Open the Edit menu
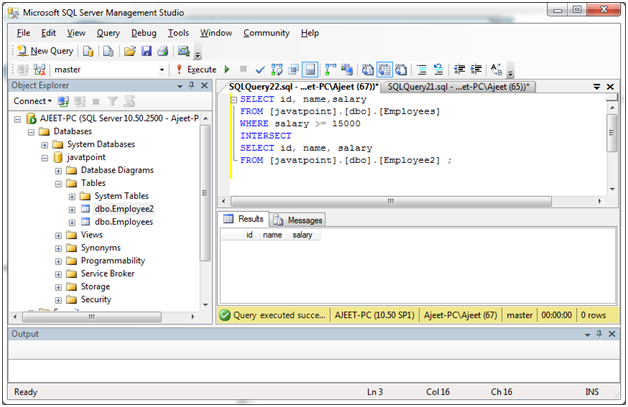The height and width of the screenshot is (407, 628). pos(48,33)
